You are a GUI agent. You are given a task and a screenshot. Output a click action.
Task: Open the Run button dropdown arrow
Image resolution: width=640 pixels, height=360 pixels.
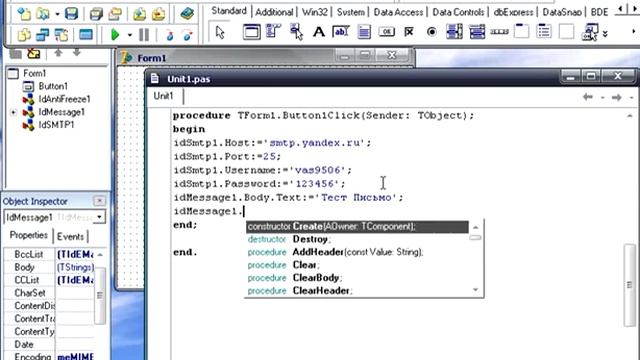click(130, 35)
